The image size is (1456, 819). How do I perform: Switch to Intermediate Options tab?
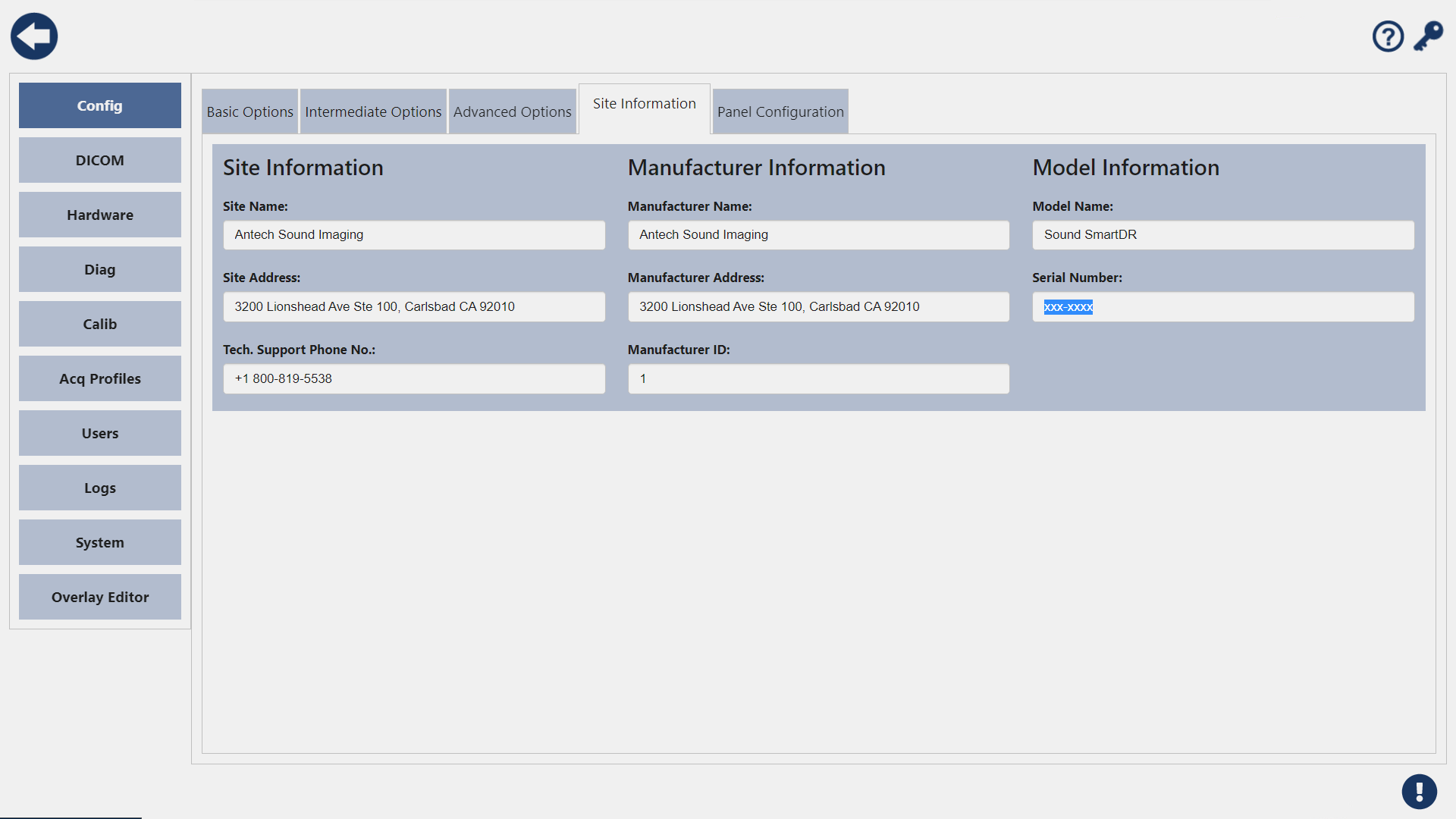[373, 111]
